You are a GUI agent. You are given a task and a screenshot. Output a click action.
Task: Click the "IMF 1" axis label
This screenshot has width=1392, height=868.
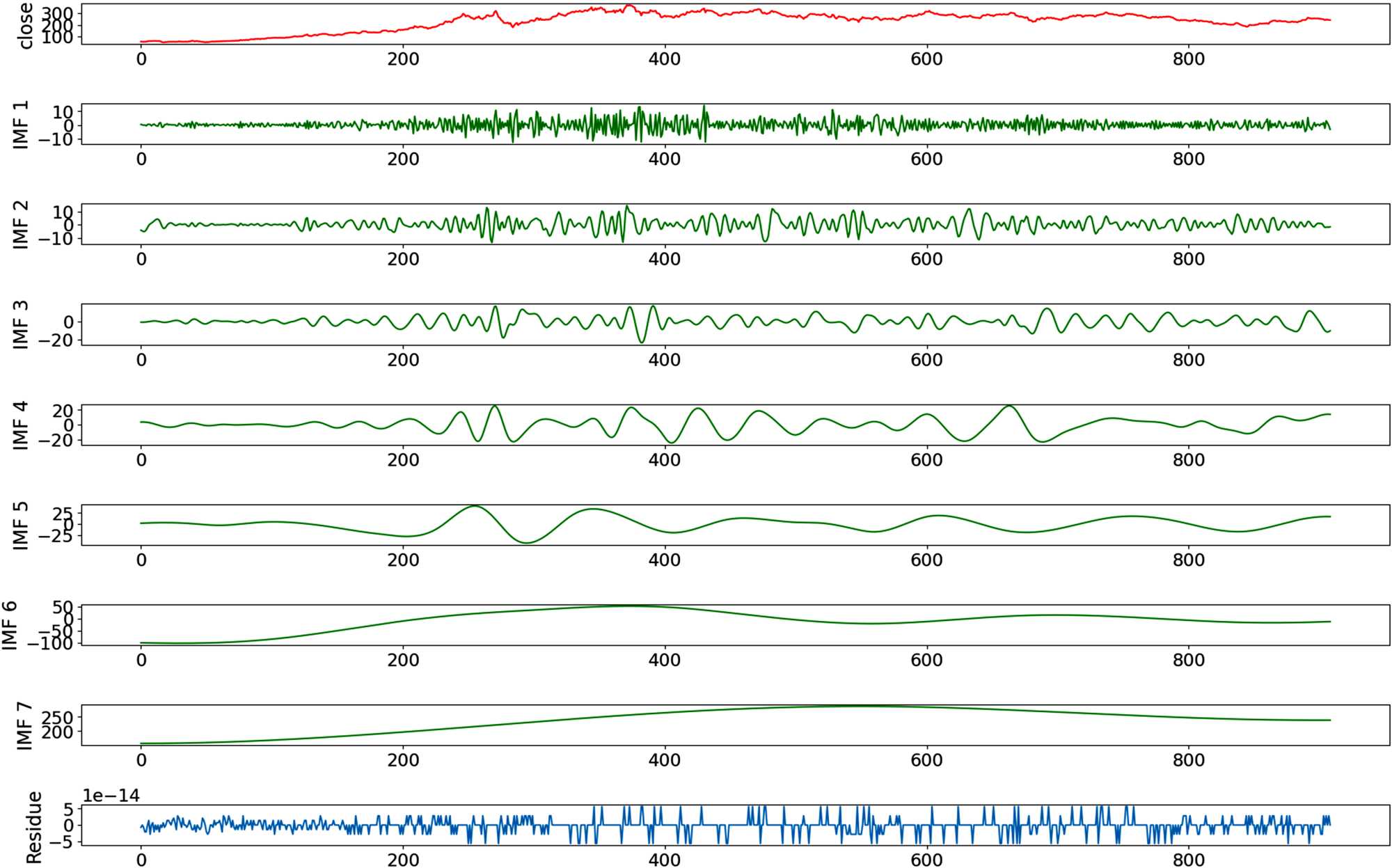[21, 125]
